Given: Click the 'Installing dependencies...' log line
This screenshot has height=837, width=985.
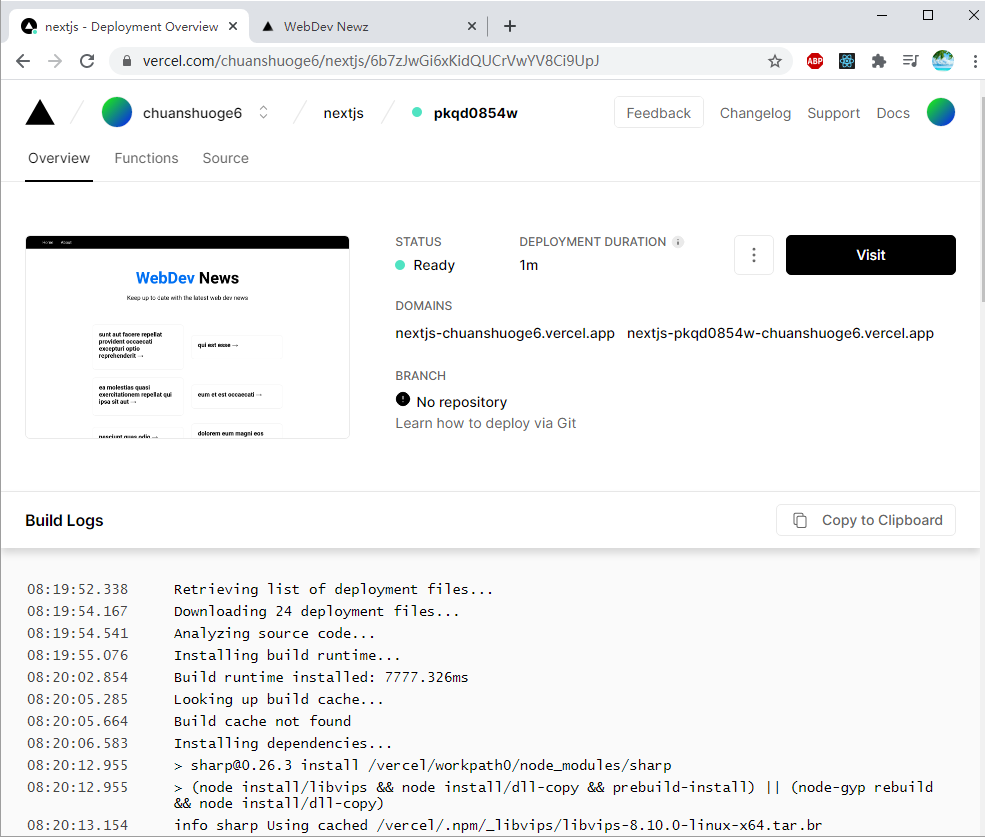Looking at the screenshot, I should pyautogui.click(x=283, y=743).
